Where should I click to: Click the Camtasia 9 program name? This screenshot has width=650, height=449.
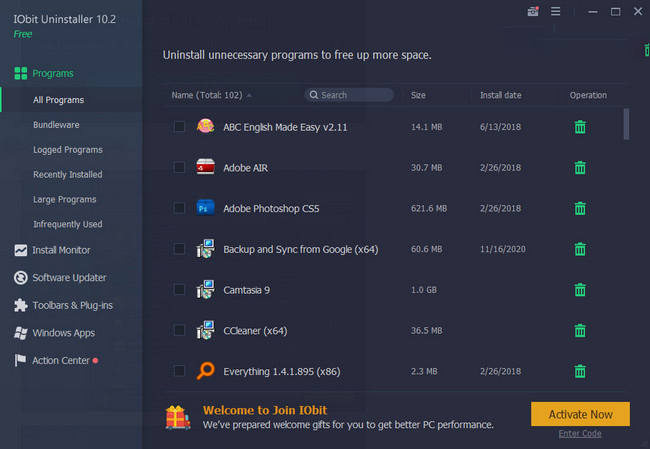point(246,290)
